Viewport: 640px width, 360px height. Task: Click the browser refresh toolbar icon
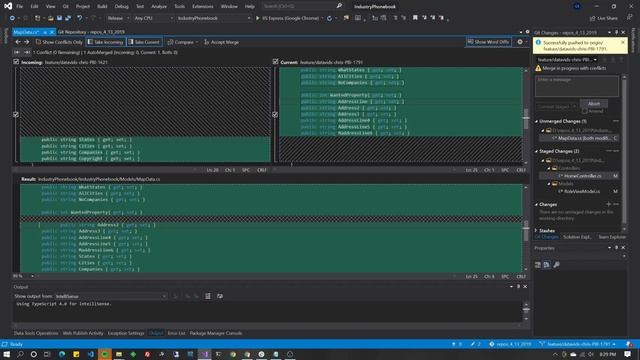[329, 18]
